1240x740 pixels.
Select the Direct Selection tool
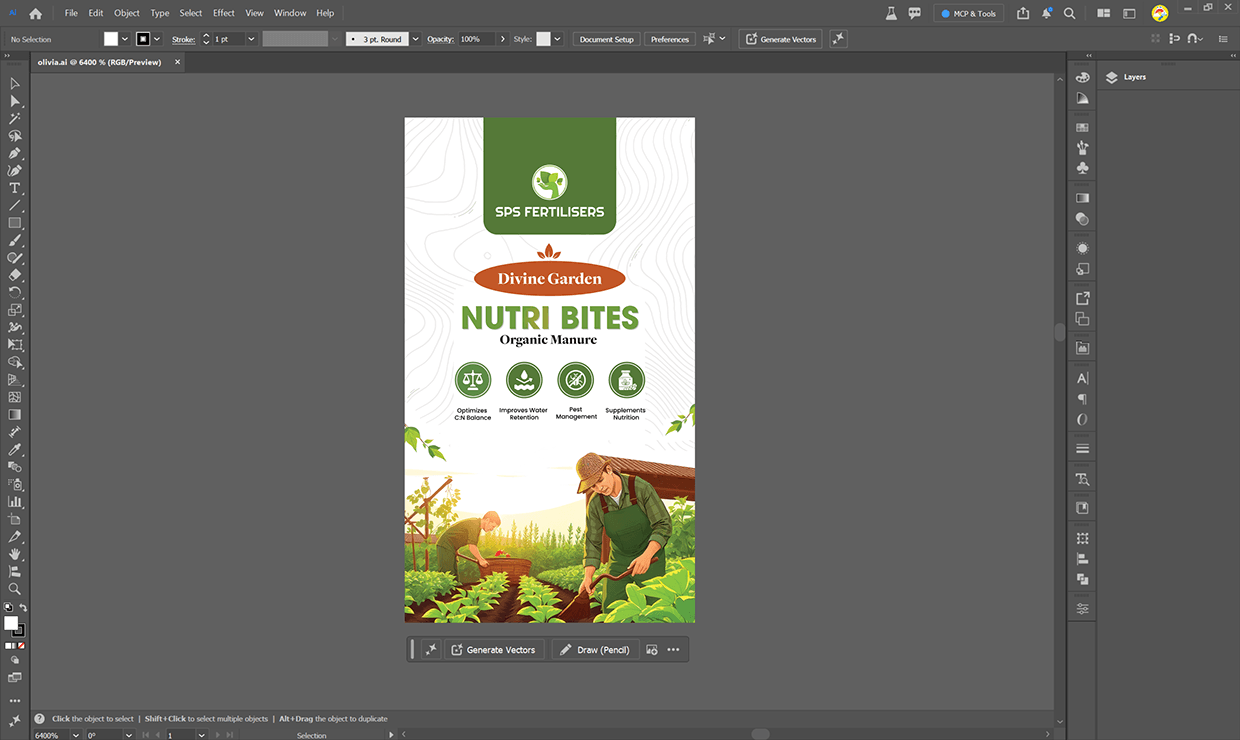click(x=15, y=101)
